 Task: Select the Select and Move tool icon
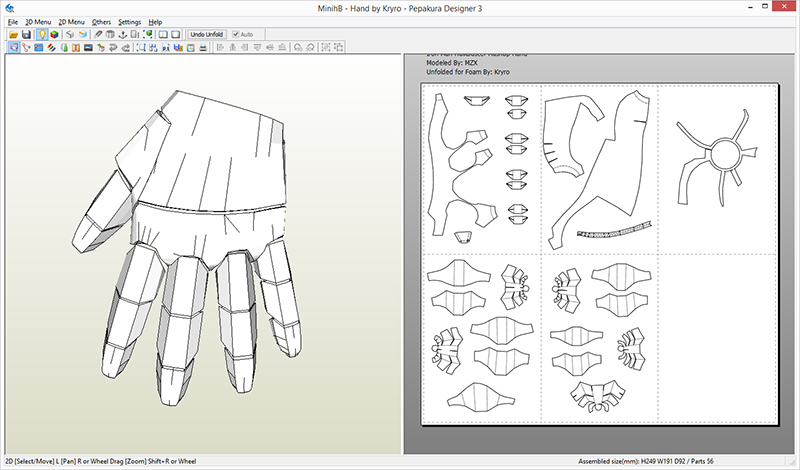(14, 47)
